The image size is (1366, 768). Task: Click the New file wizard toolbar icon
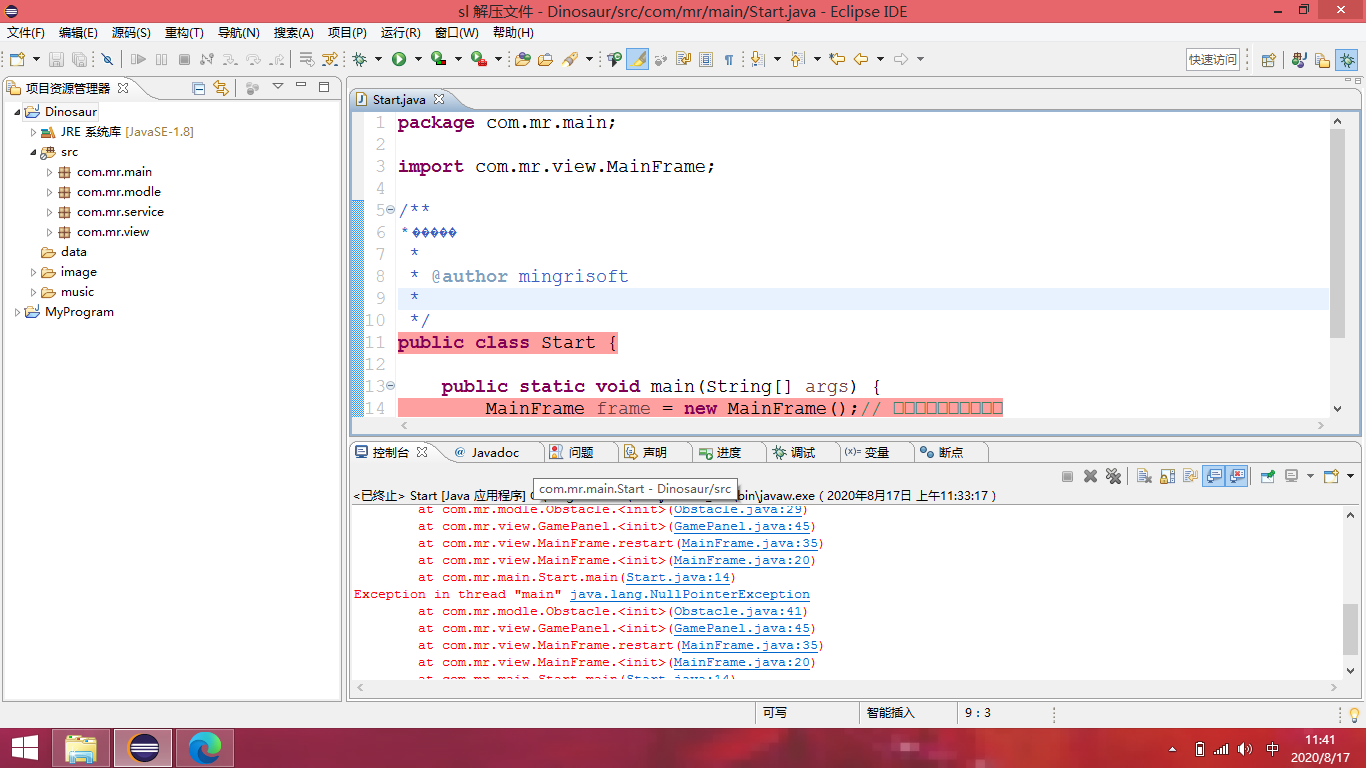(17, 59)
